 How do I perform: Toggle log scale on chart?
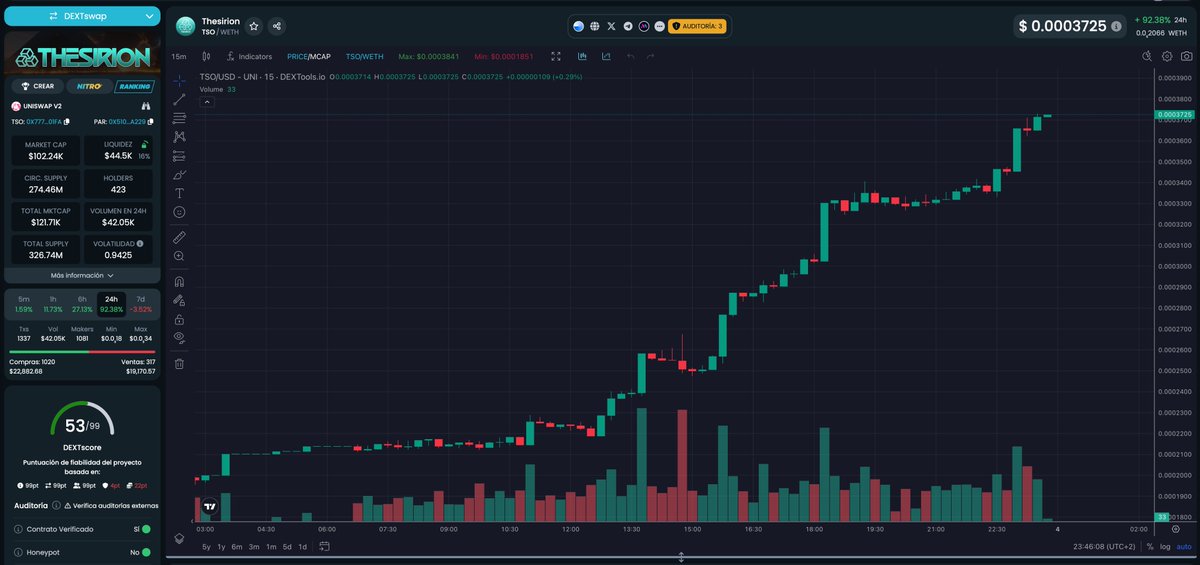(1165, 547)
